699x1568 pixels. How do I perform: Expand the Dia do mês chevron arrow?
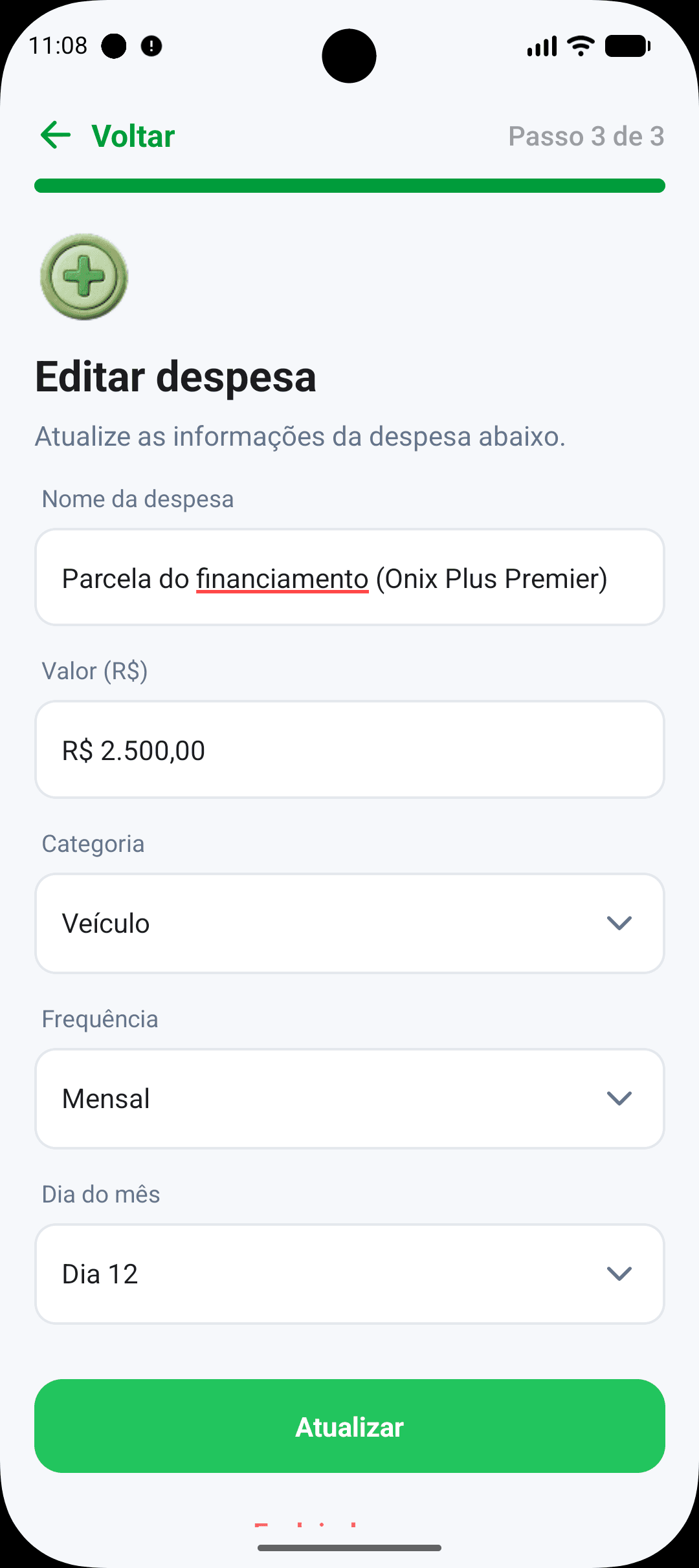click(x=619, y=1274)
